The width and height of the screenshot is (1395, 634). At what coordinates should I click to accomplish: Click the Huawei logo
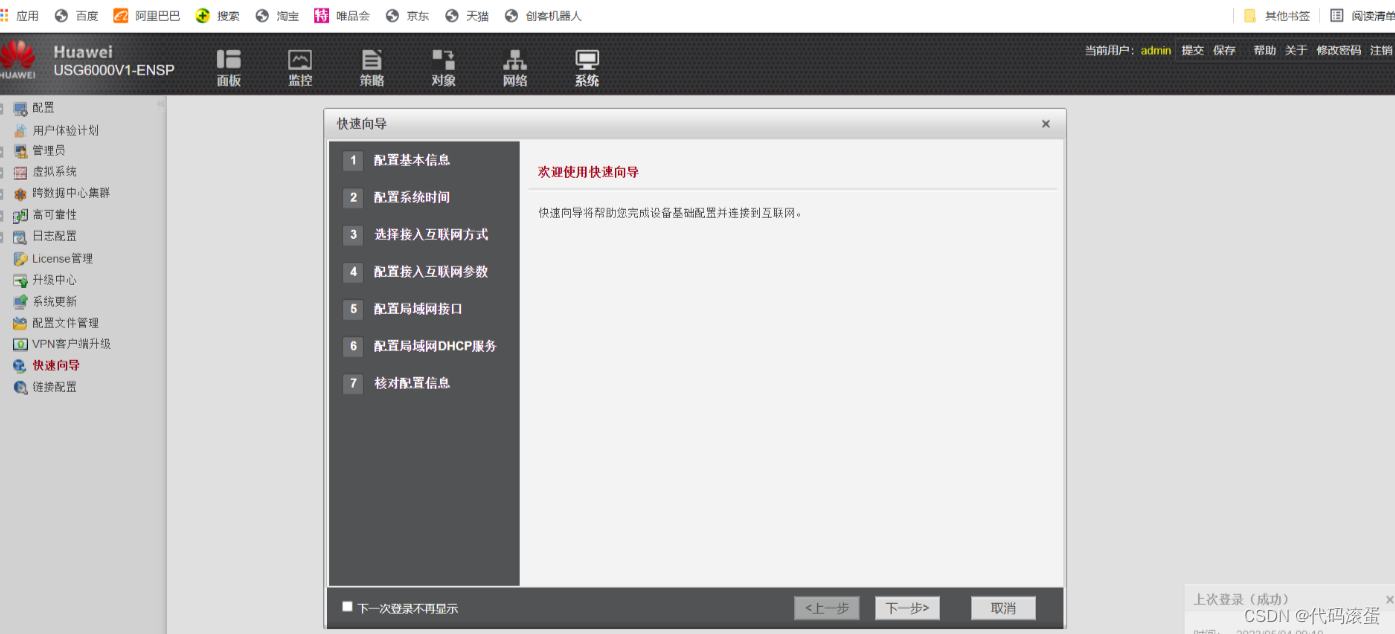(18, 60)
